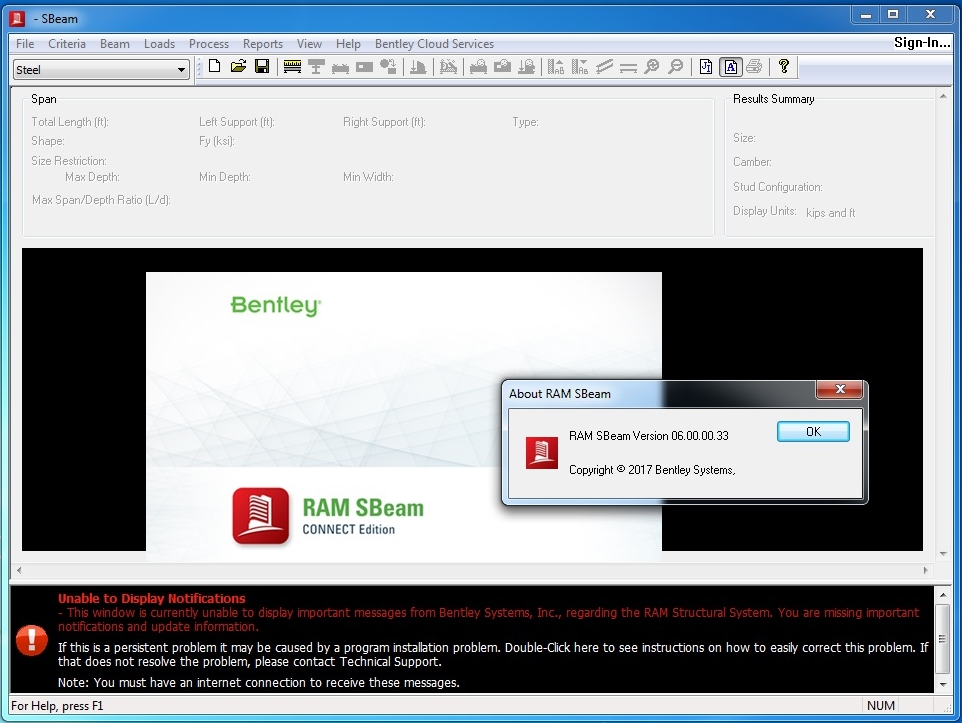Click horizontal scrollbar left arrow

(x=19, y=570)
